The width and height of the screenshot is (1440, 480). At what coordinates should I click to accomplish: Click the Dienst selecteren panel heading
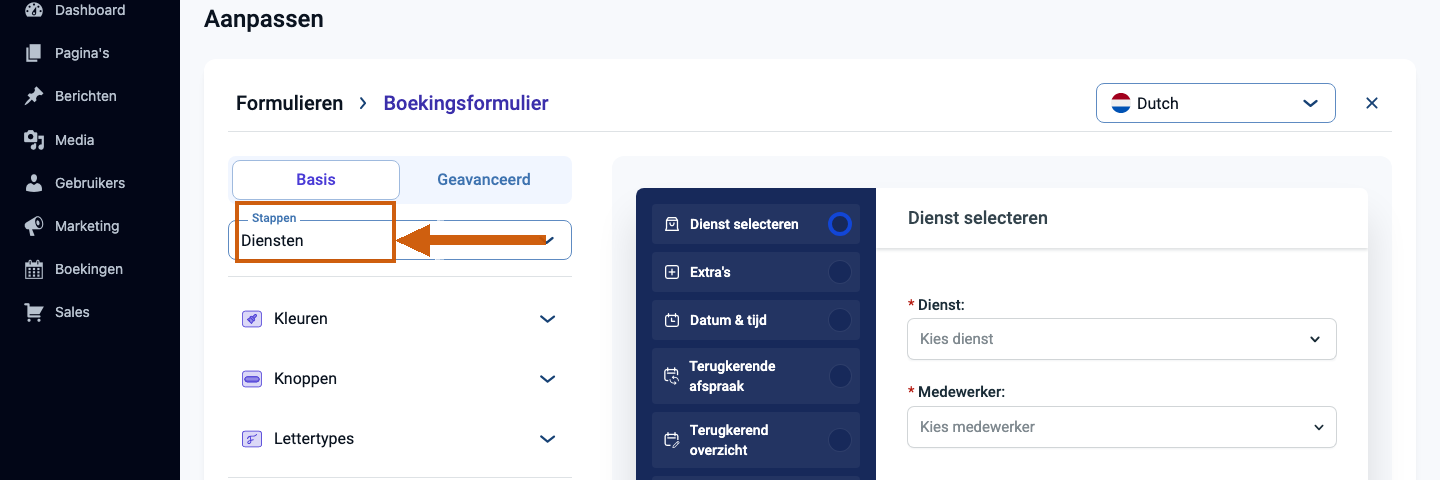point(978,217)
